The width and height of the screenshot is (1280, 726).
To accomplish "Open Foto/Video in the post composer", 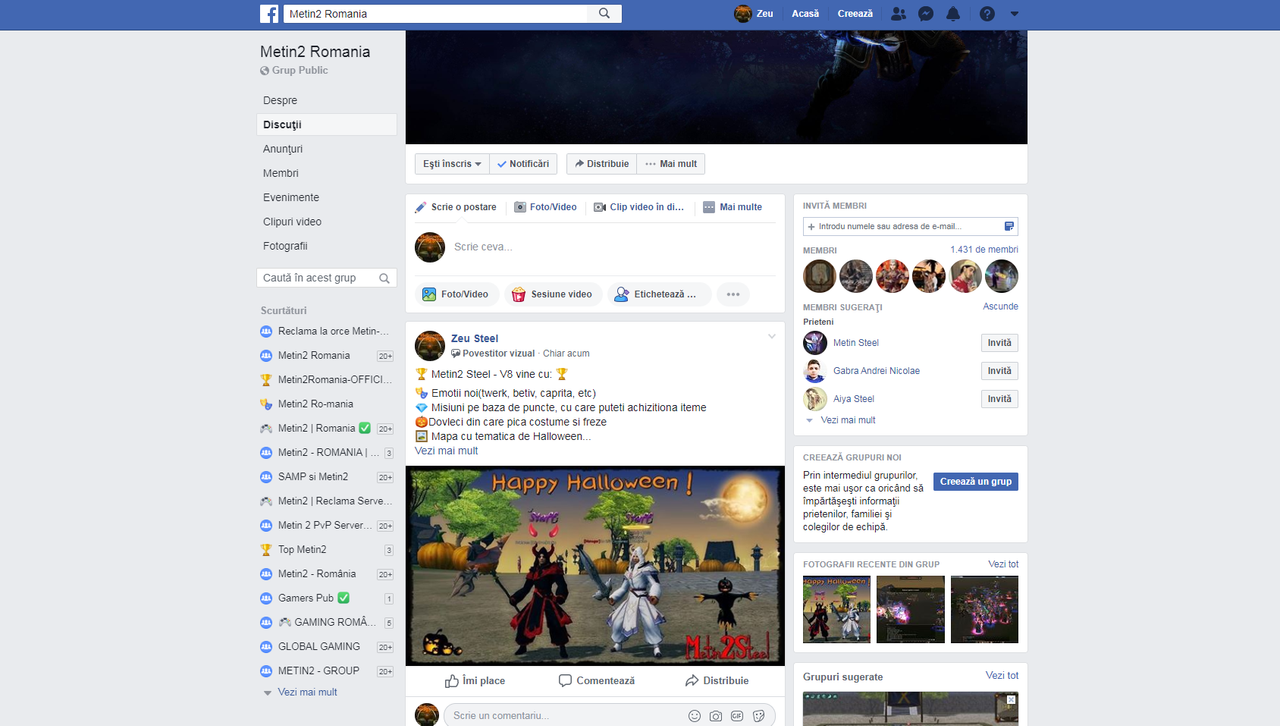I will 459,294.
